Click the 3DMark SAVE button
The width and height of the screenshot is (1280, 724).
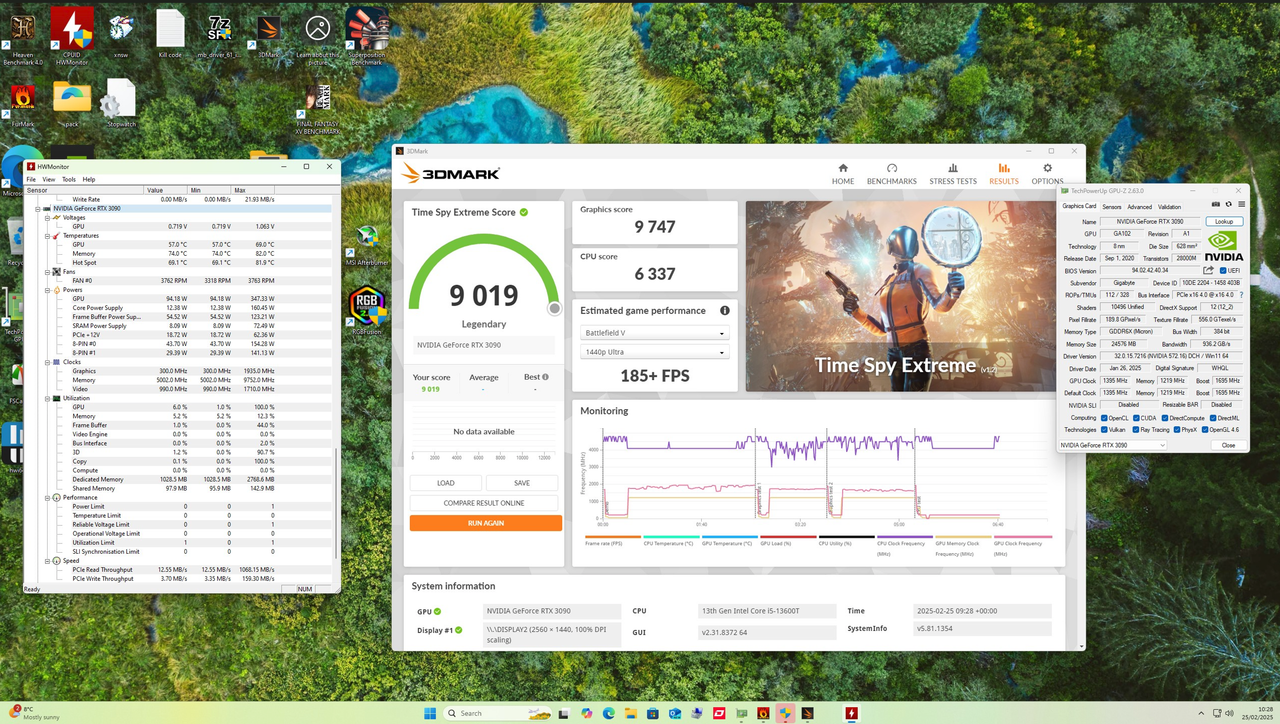522,483
